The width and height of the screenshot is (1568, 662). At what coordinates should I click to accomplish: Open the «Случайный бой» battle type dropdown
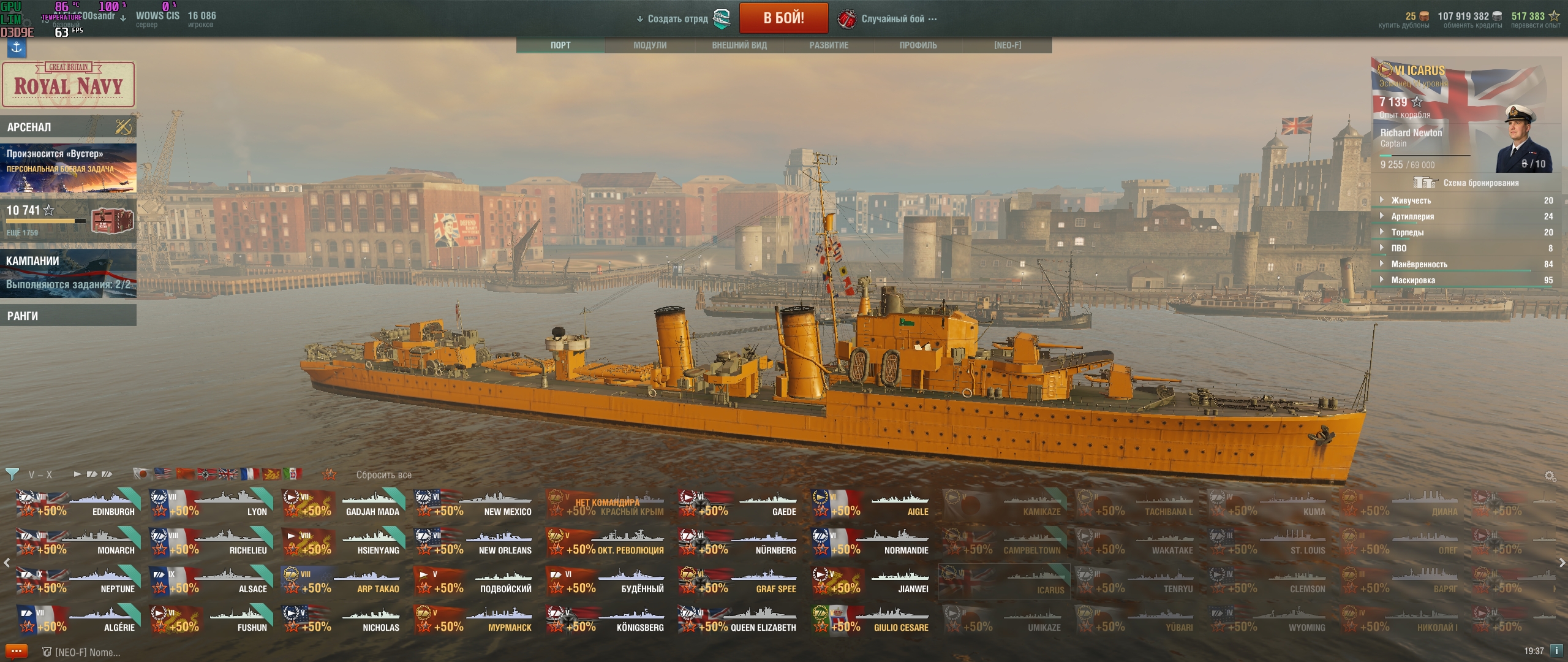click(888, 19)
